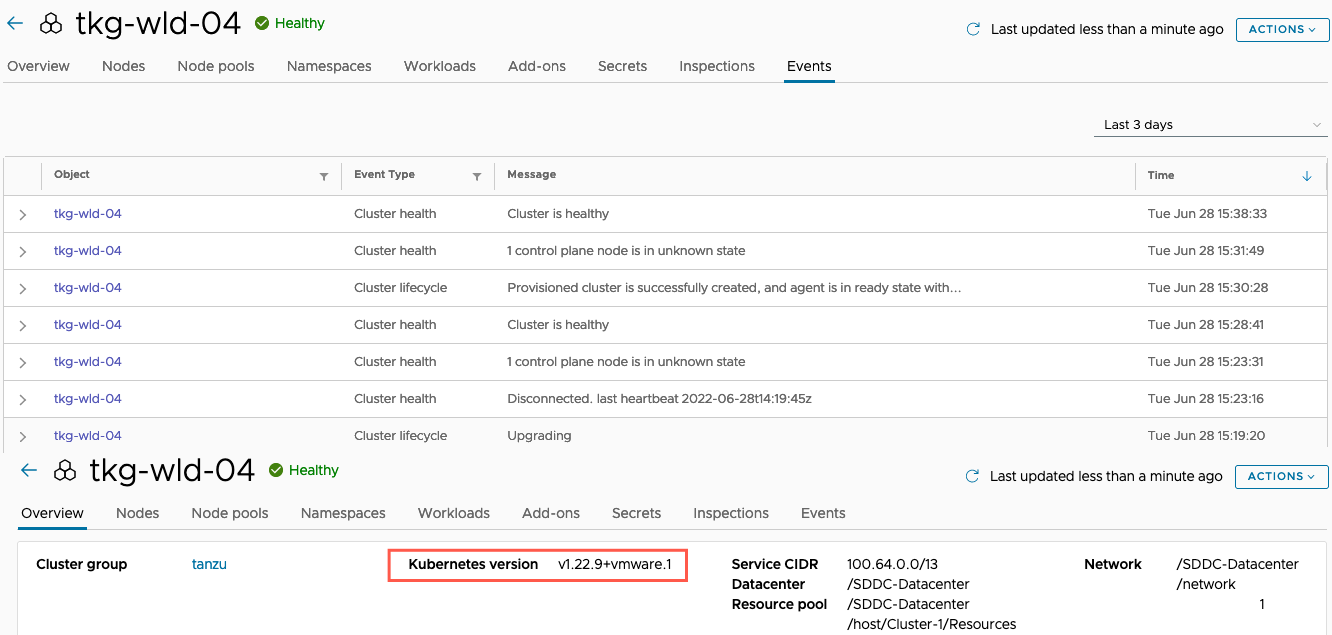This screenshot has height=635, width=1332.
Task: Click the green Healthy check icon on Events page
Action: [x=262, y=23]
